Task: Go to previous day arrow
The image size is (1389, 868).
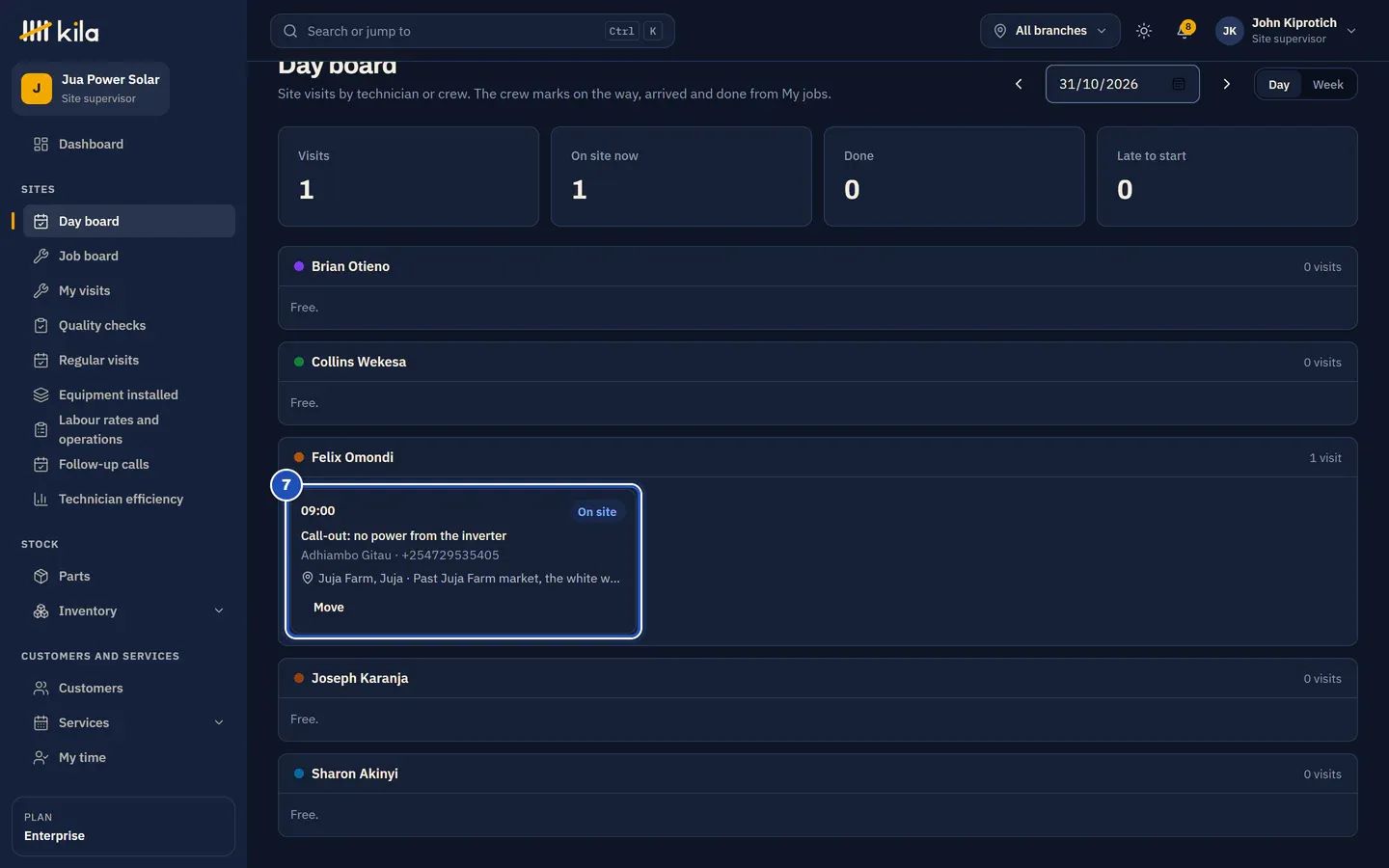Action: click(1019, 84)
